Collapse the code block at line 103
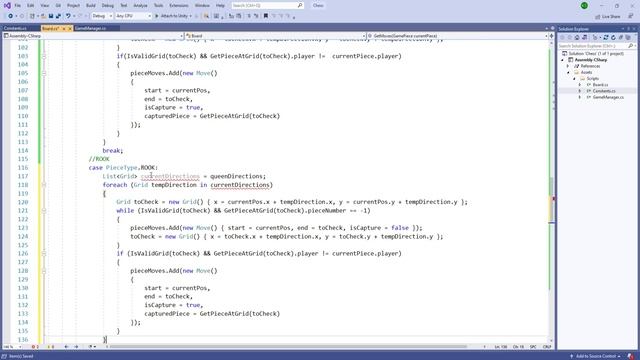The width and height of the screenshot is (640, 360). tap(44, 56)
